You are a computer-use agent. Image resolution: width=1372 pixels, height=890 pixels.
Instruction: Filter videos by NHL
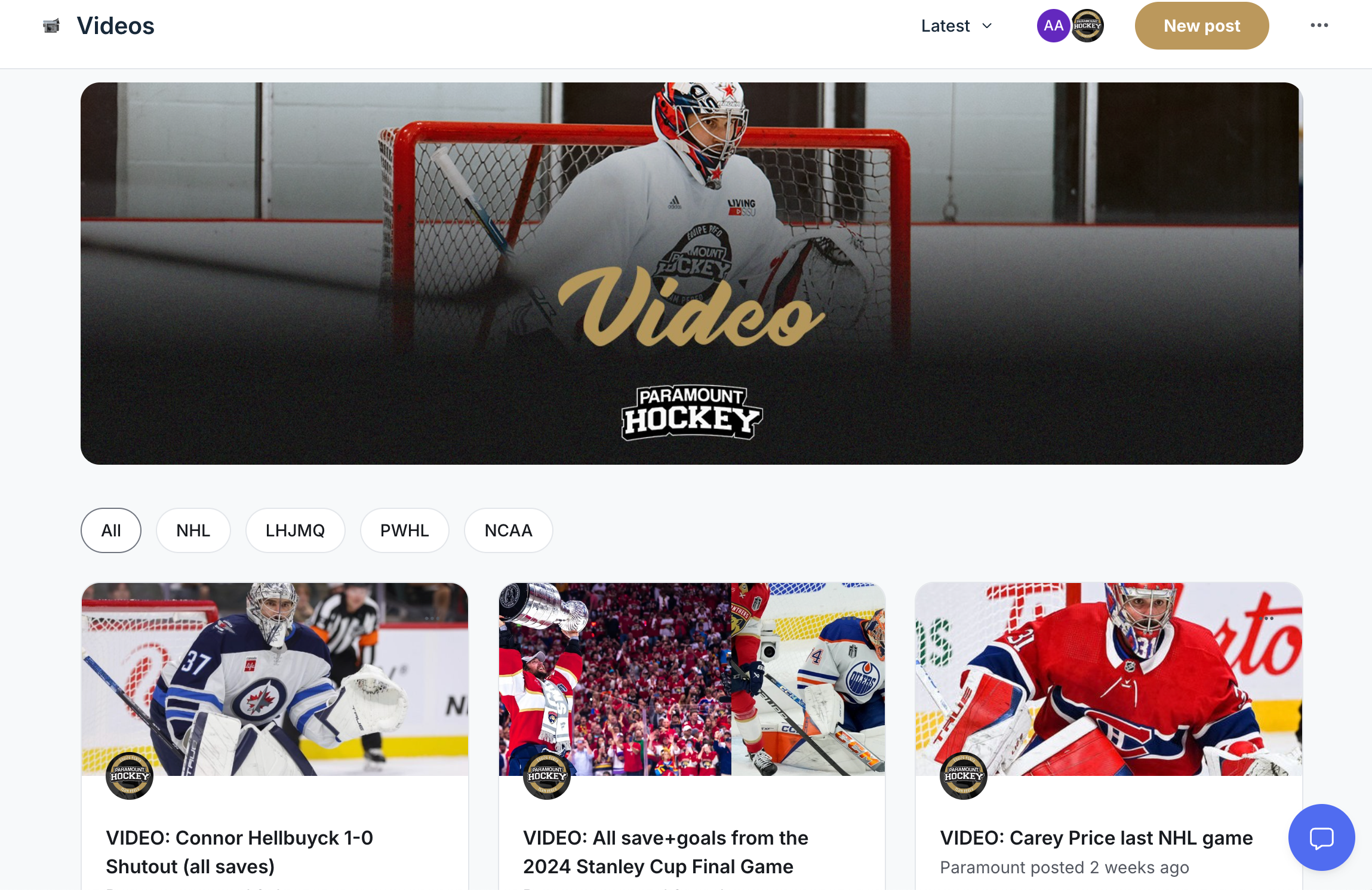pos(193,530)
